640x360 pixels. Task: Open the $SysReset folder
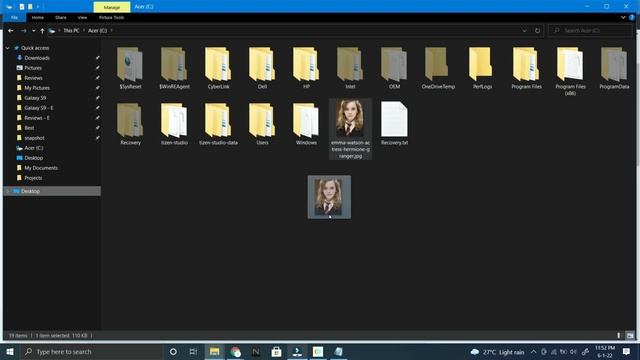130,68
